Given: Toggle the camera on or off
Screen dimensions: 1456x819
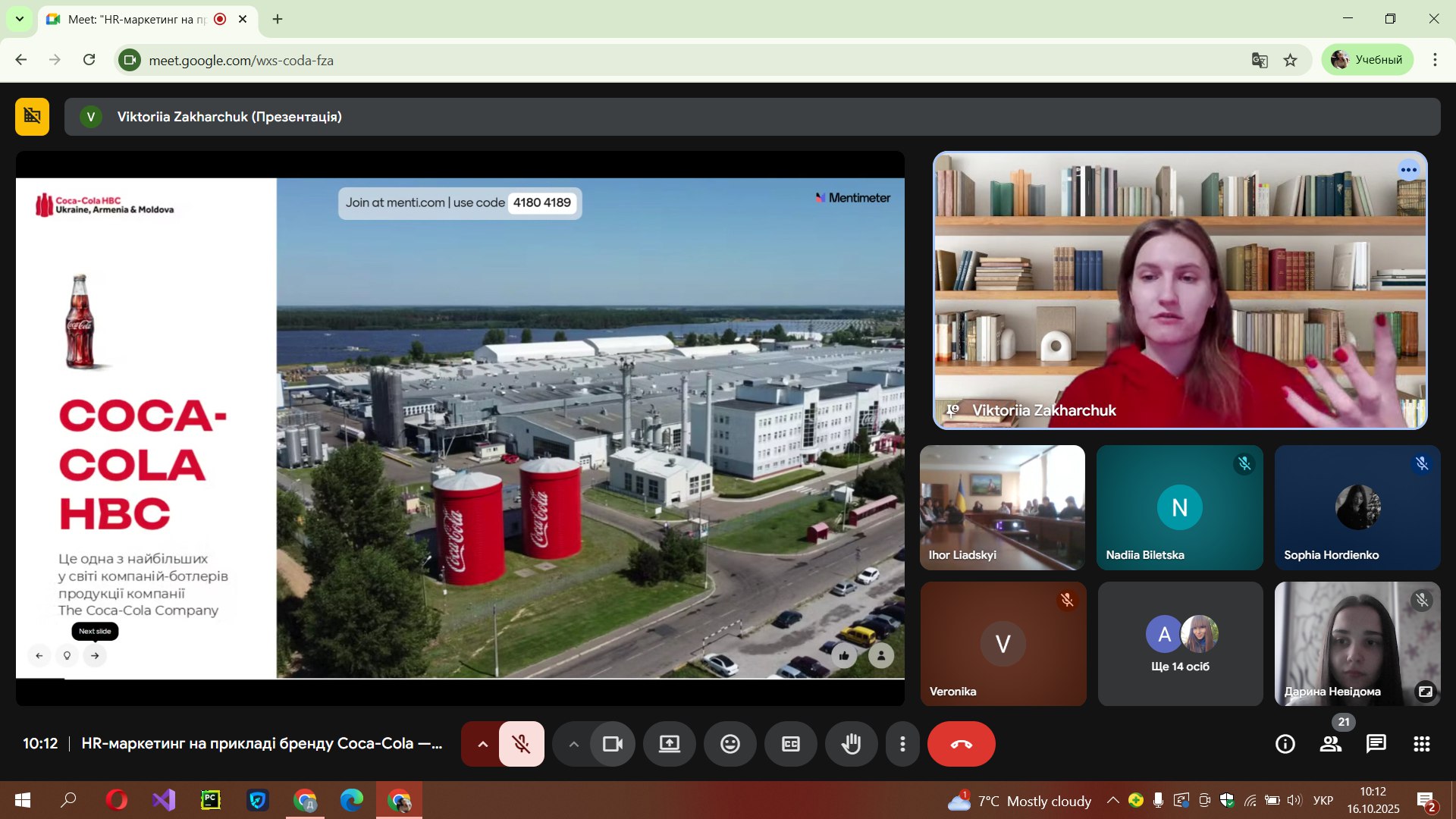Looking at the screenshot, I should [x=612, y=744].
